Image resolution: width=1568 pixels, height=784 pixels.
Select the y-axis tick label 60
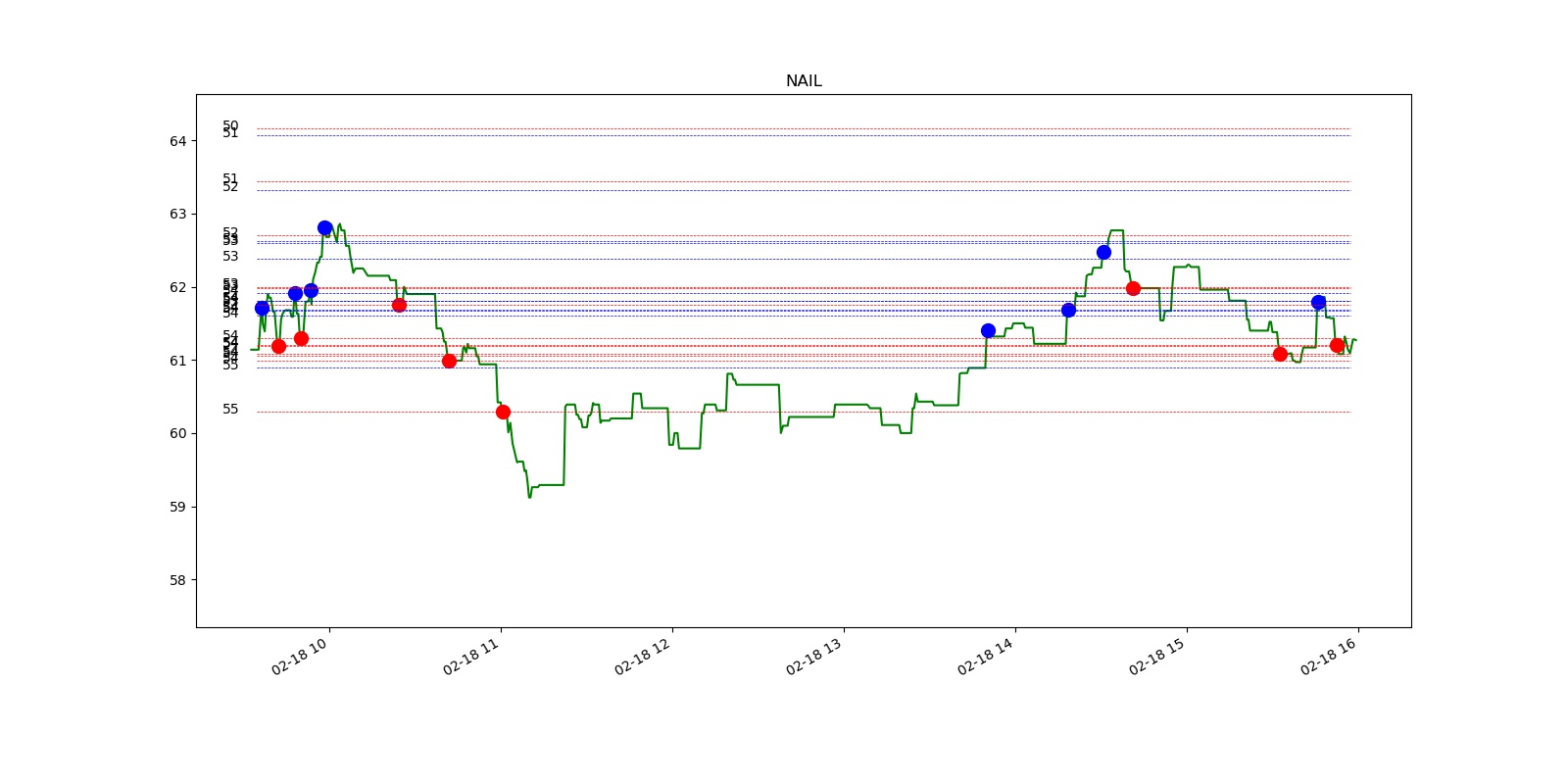click(177, 433)
